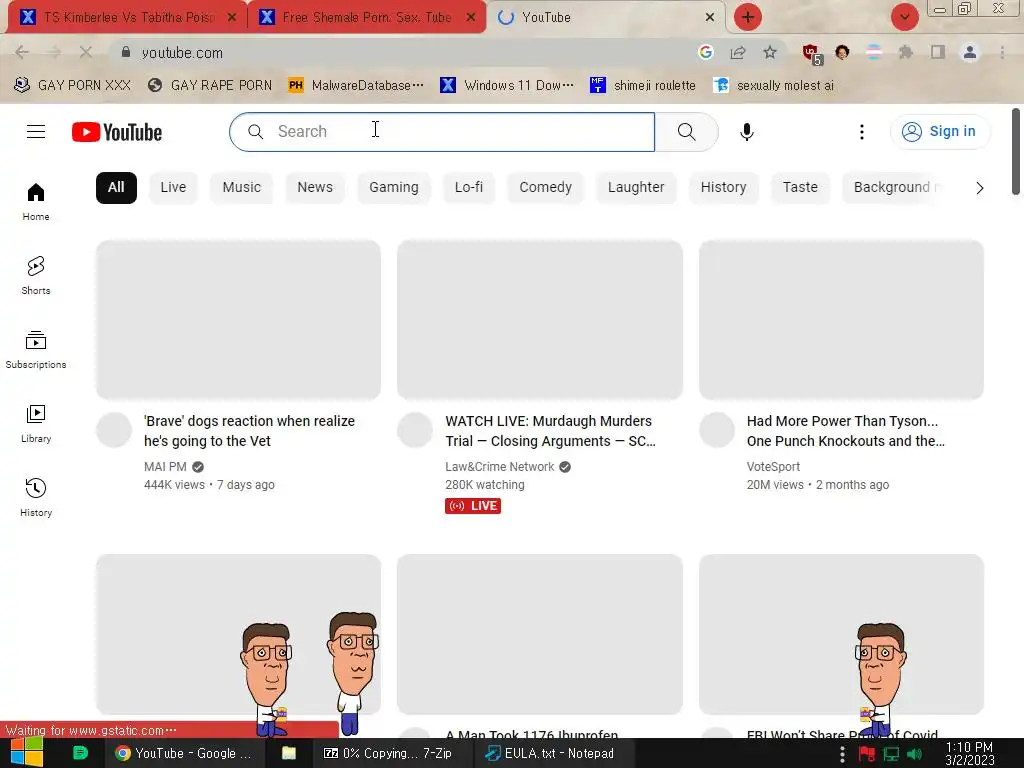Viewport: 1024px width, 768px height.
Task: Open the Chrome profile icon
Action: point(970,52)
